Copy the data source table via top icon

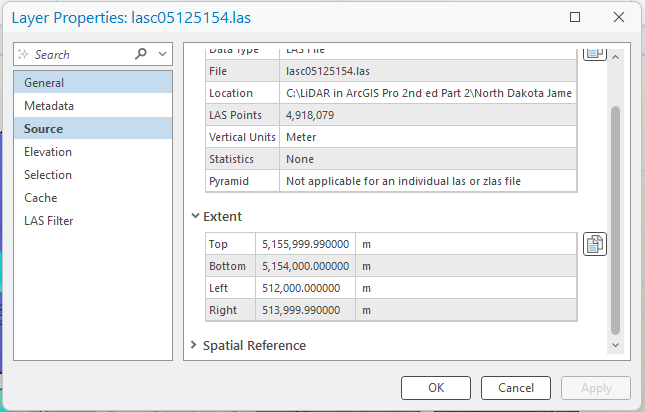[594, 54]
